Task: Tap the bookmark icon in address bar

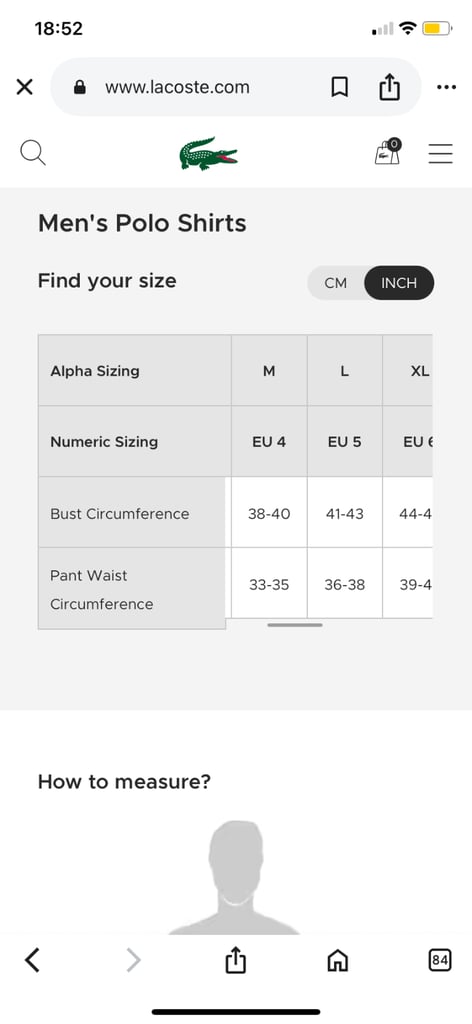Action: [x=339, y=87]
